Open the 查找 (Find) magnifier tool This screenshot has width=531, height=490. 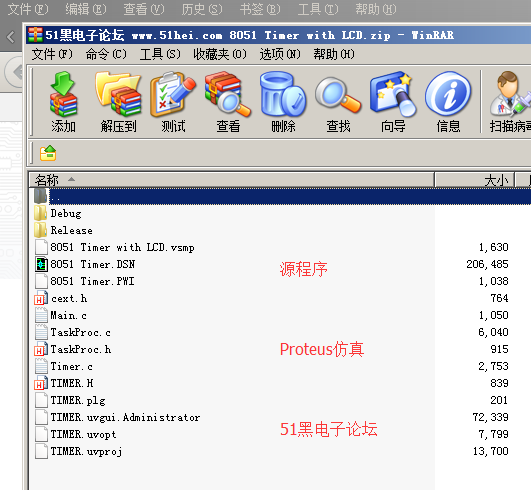pyautogui.click(x=338, y=102)
